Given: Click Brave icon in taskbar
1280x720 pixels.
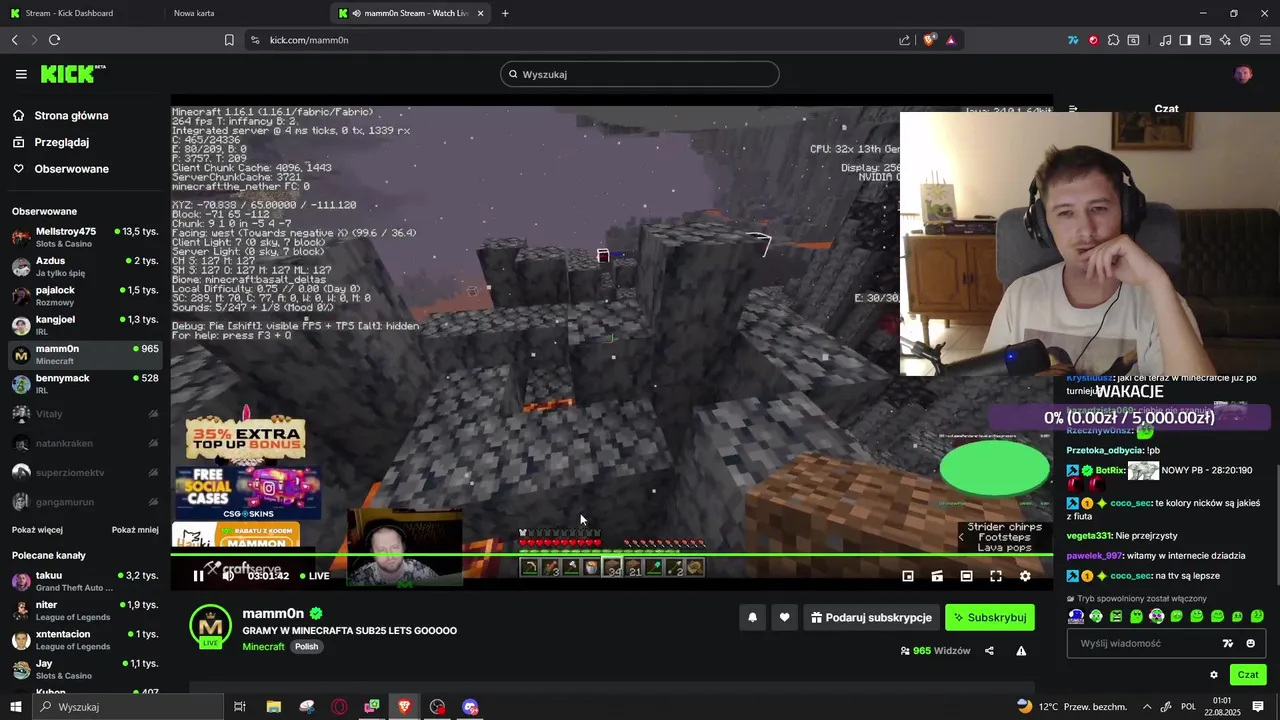Looking at the screenshot, I should pyautogui.click(x=404, y=707).
